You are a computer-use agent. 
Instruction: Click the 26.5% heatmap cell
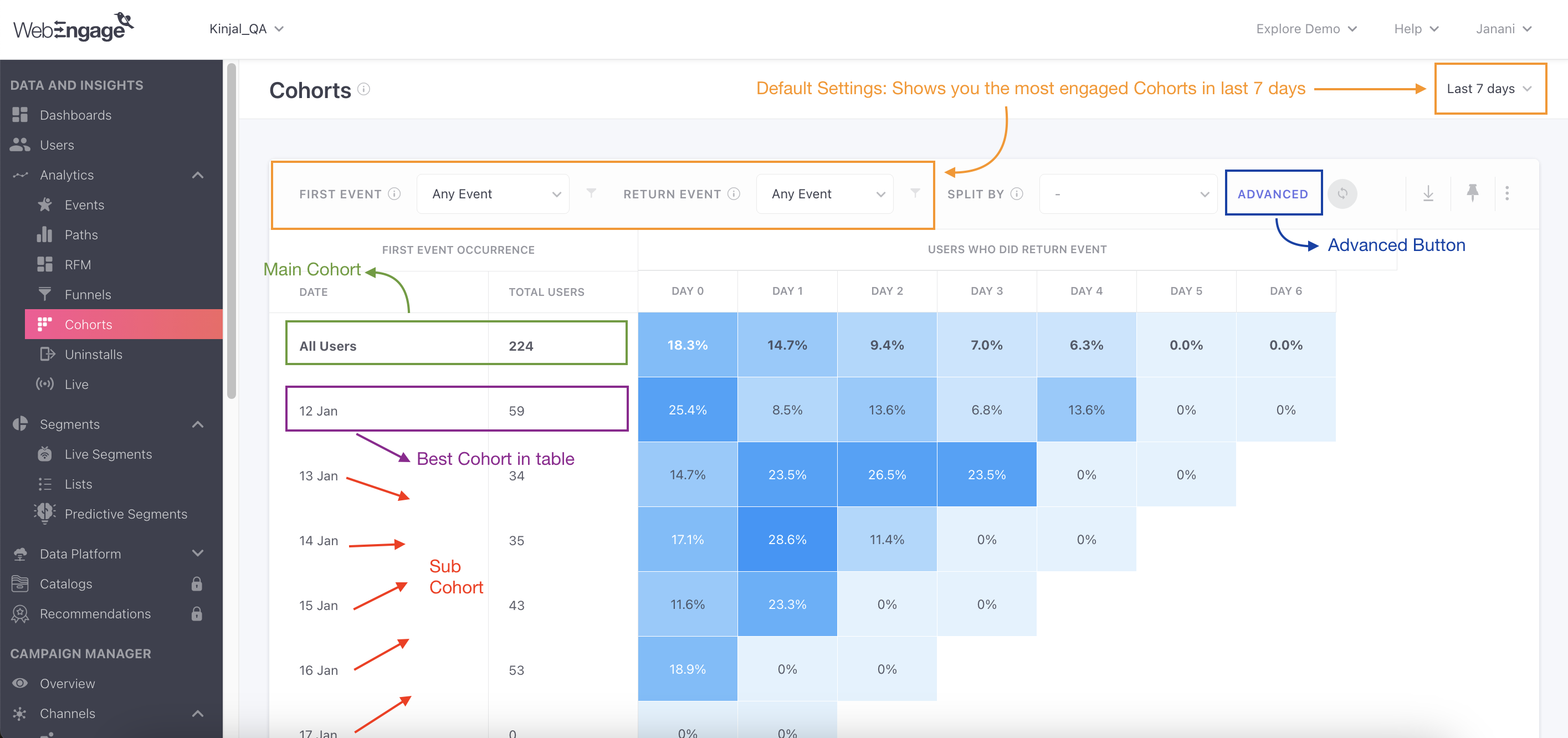(887, 474)
